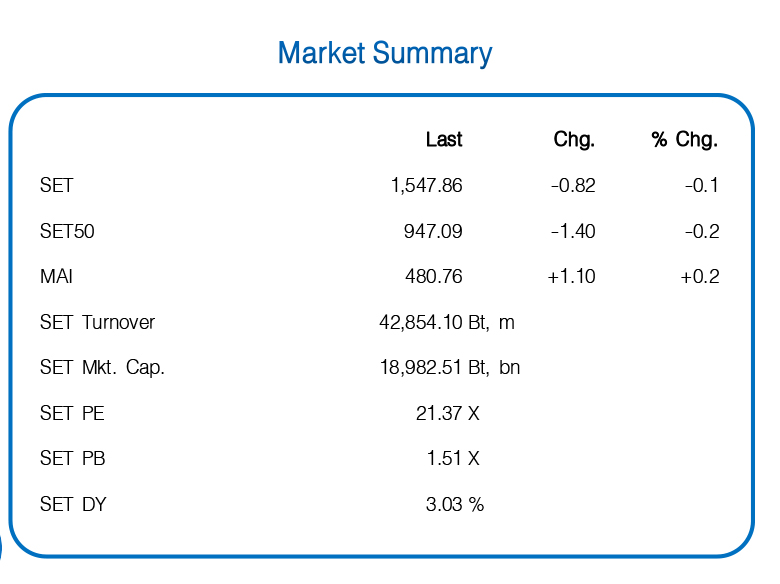Click the SET last value 1,547.86
Screen dimensions: 780x584
coord(427,186)
